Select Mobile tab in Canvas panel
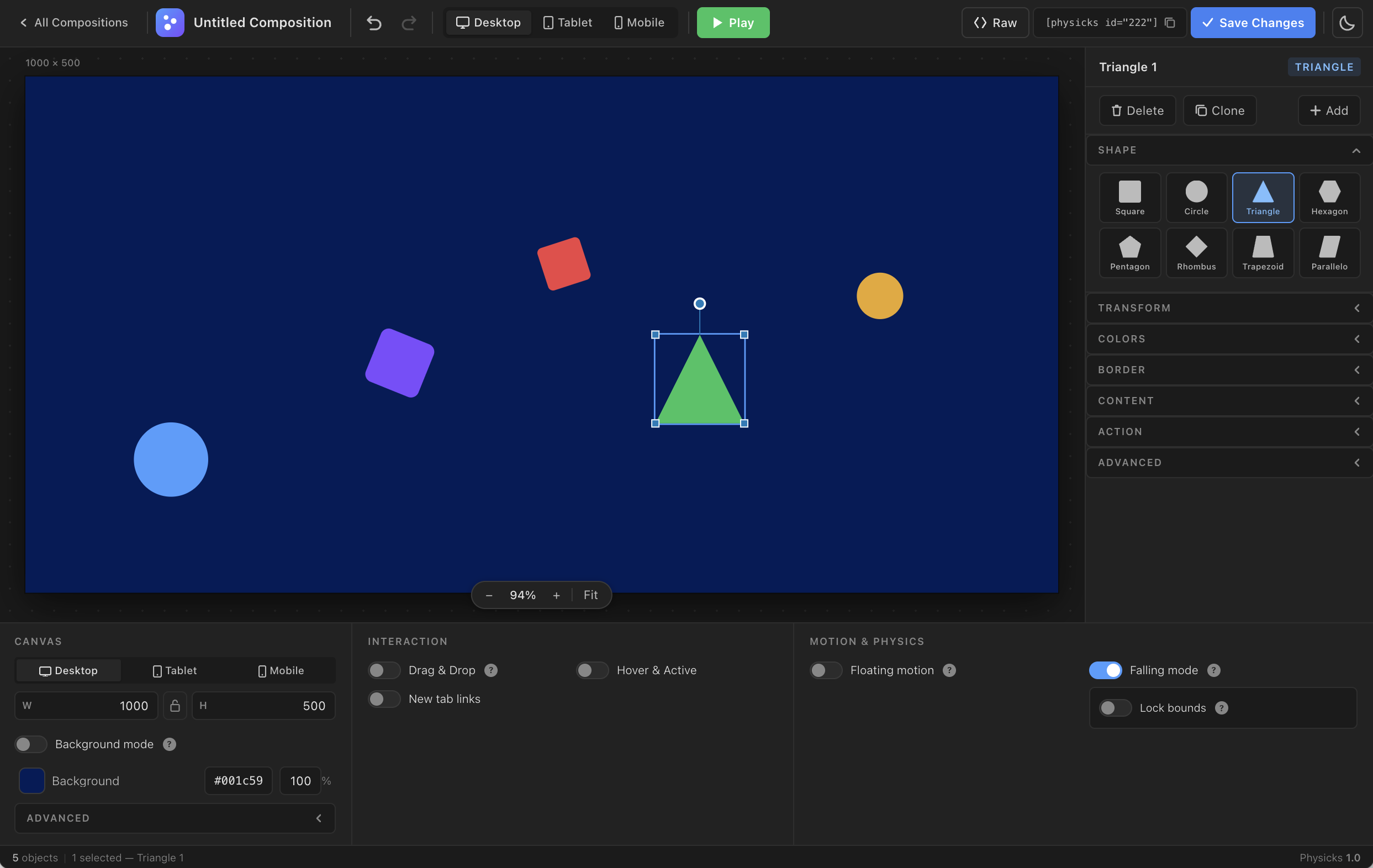 pos(281,671)
